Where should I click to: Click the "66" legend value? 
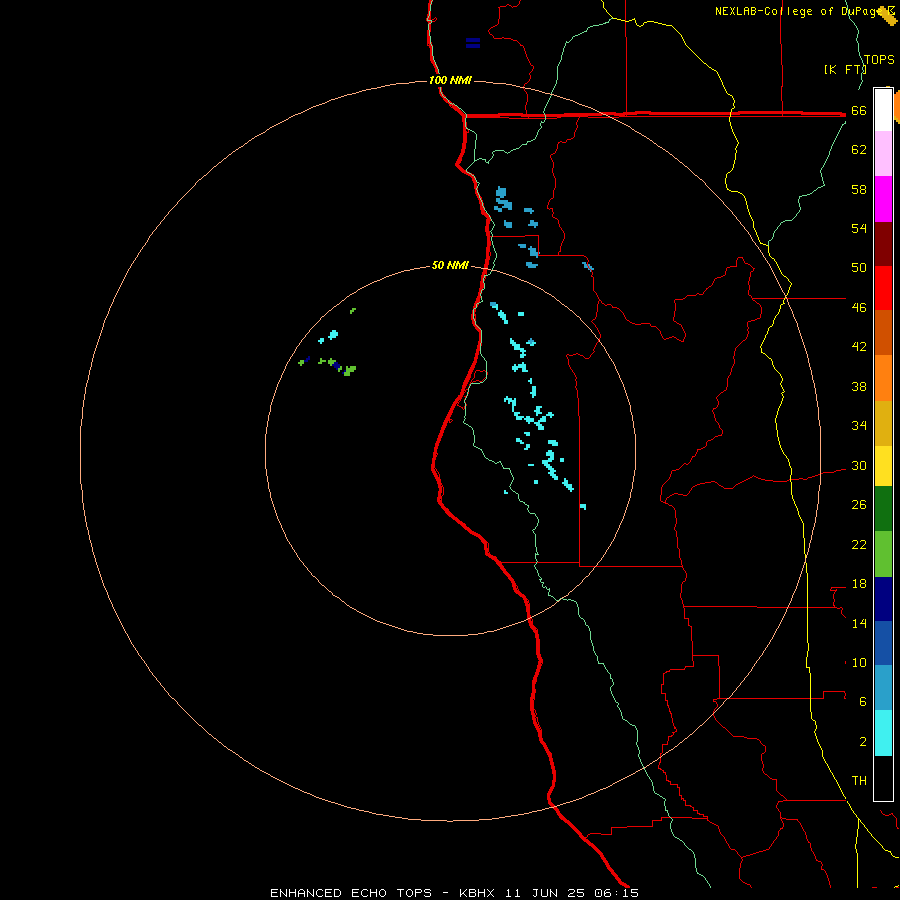859,110
